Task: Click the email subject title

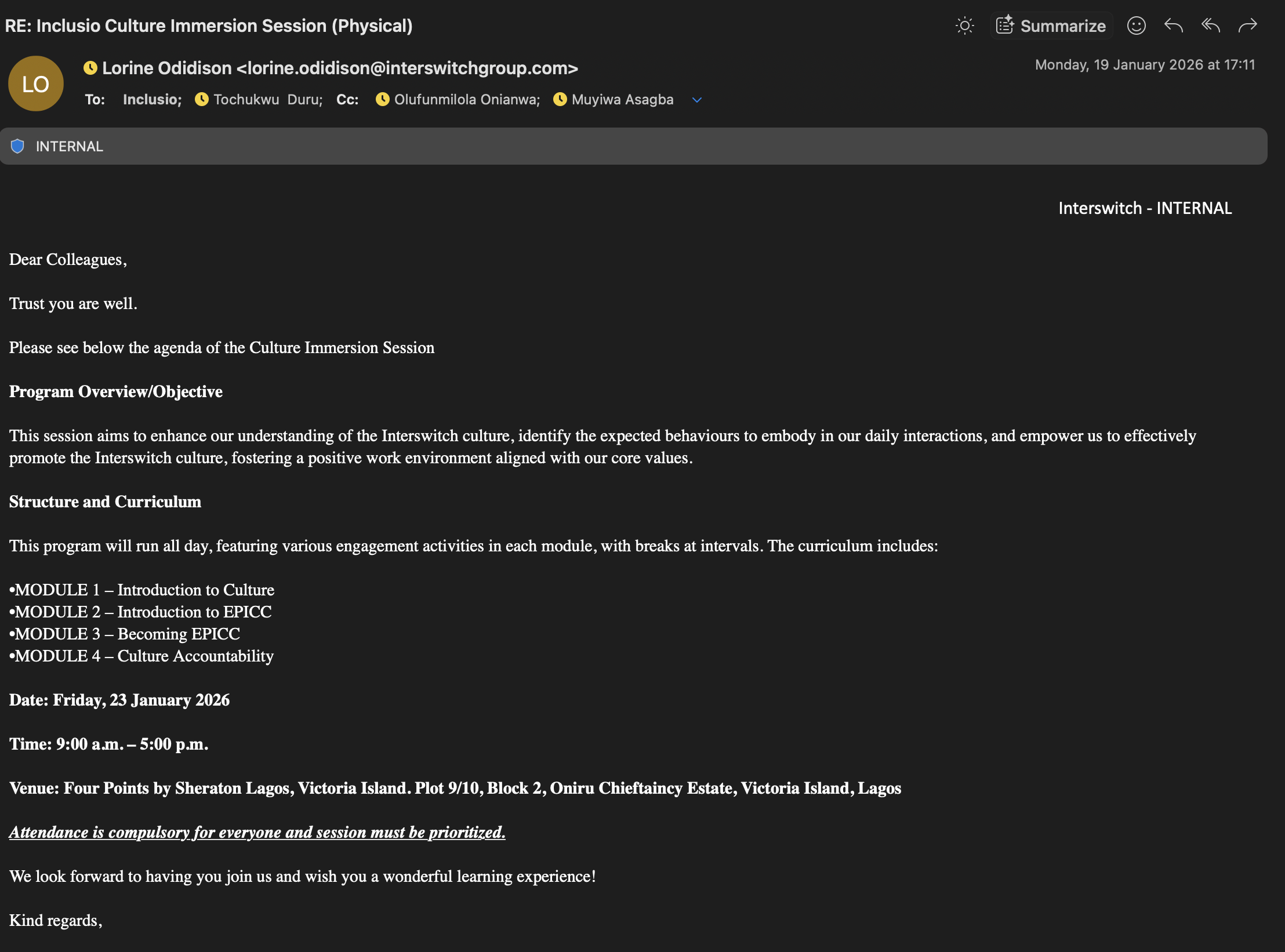Action: tap(209, 26)
